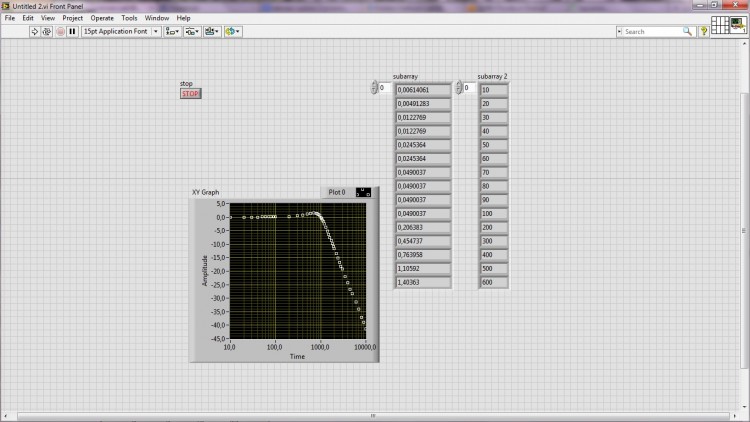Select subarray value 0,763958
Image resolution: width=750 pixels, height=422 pixels.
coord(423,255)
